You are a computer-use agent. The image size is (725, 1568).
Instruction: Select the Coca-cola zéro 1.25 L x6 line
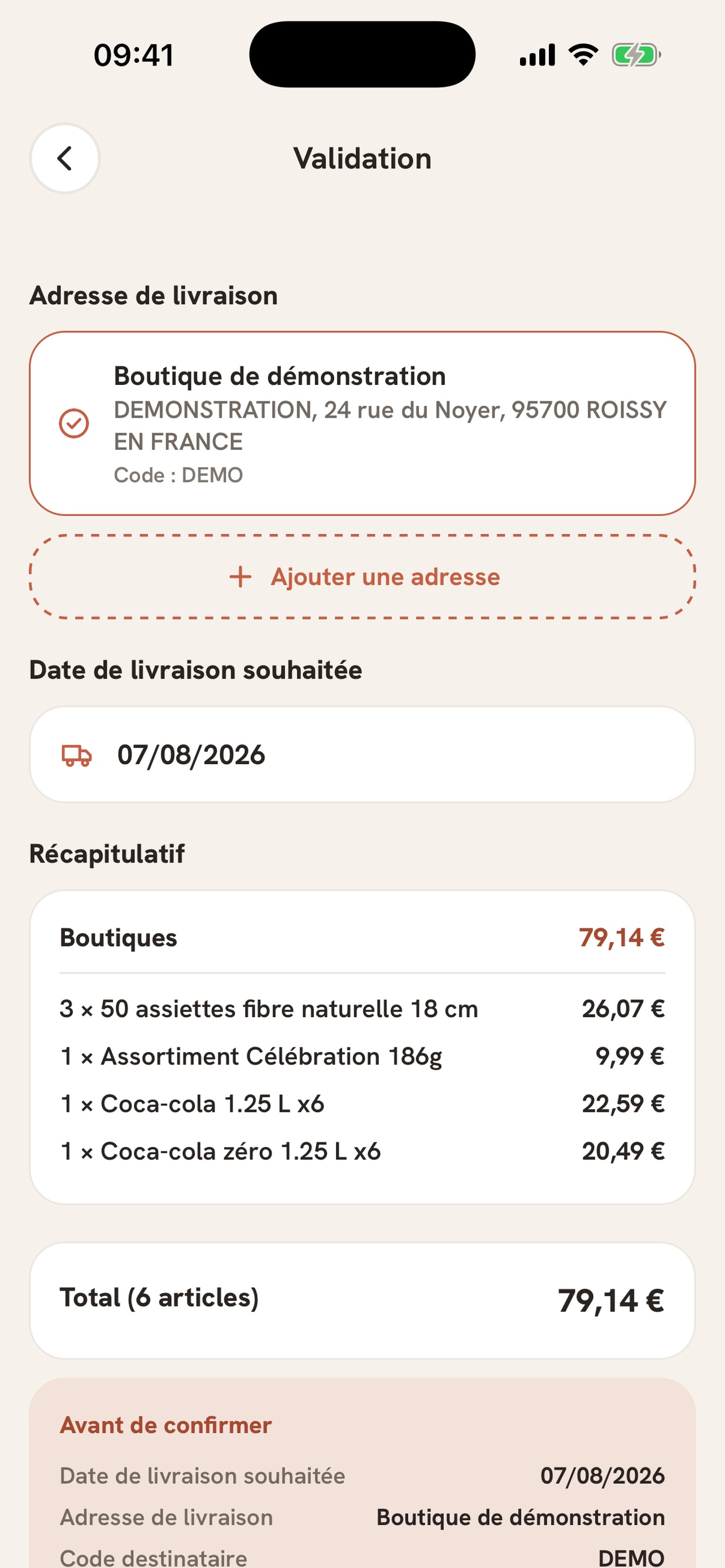(362, 1151)
